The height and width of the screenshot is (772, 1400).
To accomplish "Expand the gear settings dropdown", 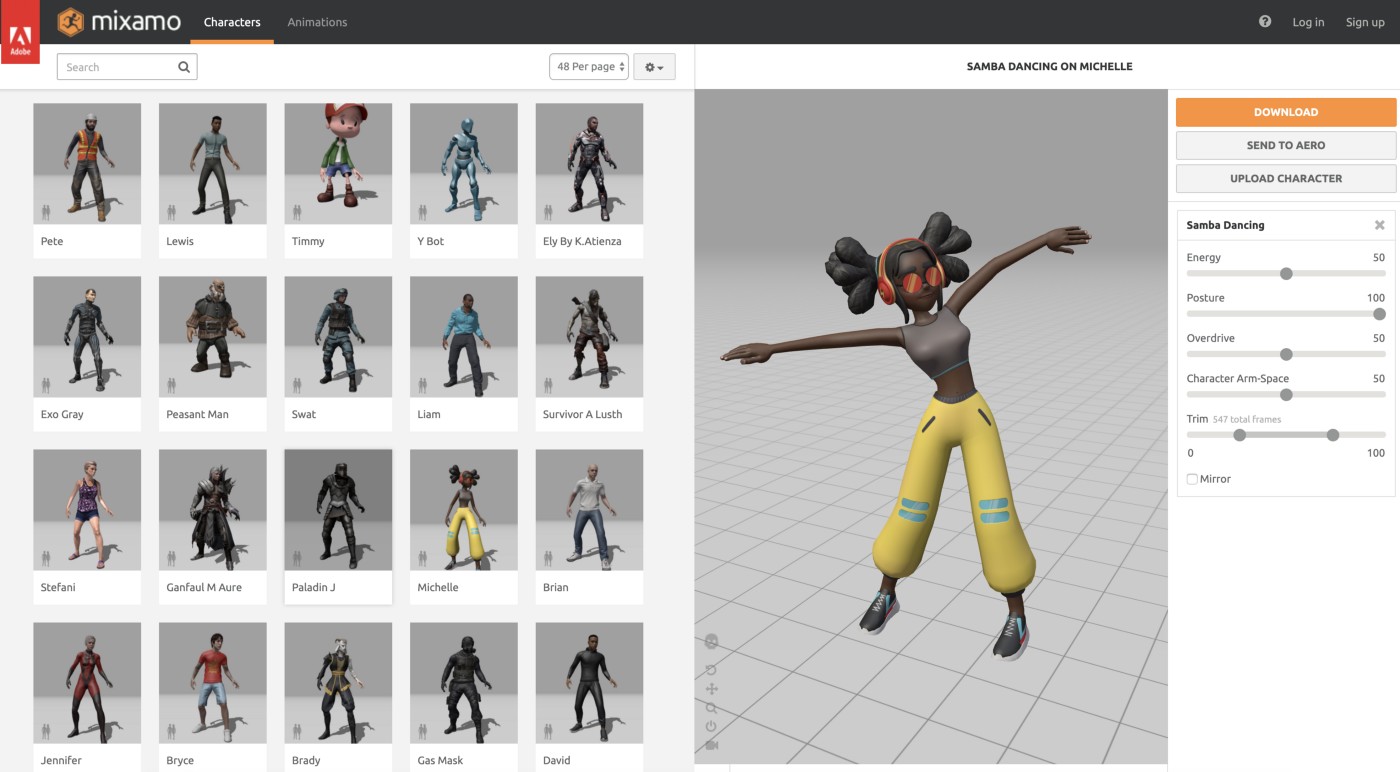I will click(654, 67).
